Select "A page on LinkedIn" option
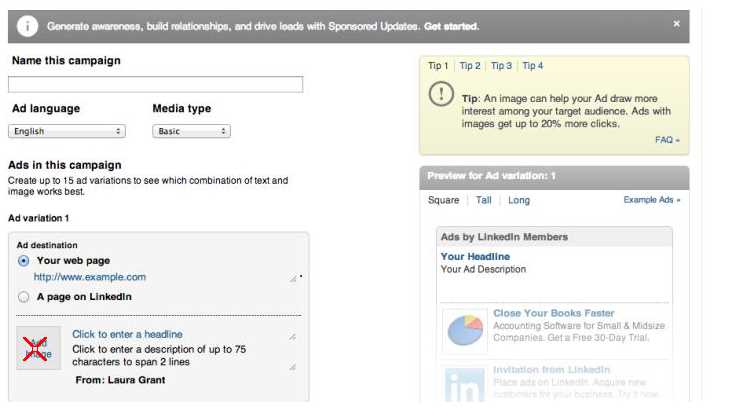 click(24, 297)
